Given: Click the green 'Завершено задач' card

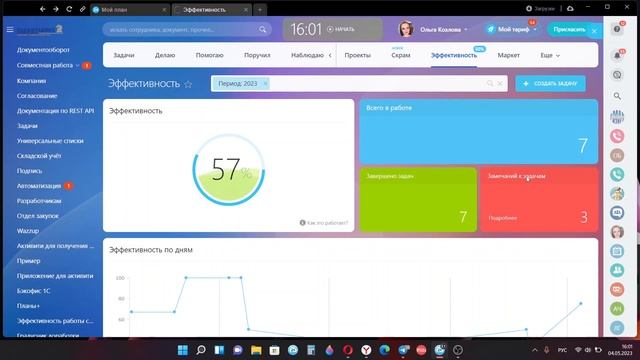Looking at the screenshot, I should (x=418, y=200).
